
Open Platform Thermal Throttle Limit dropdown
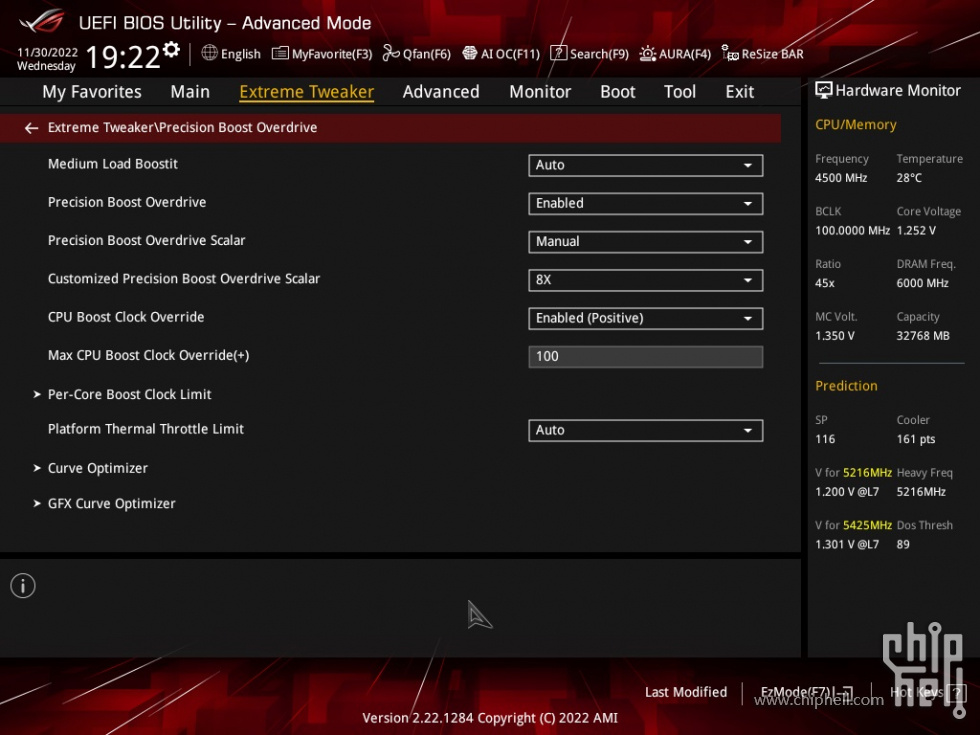(x=646, y=430)
